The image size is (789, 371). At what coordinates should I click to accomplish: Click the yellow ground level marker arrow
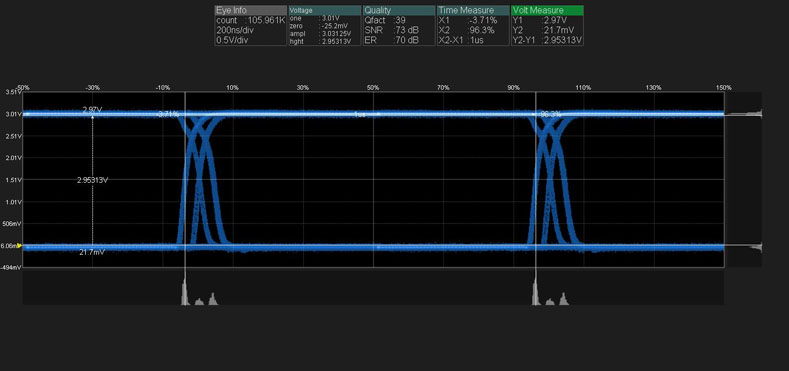coord(20,246)
